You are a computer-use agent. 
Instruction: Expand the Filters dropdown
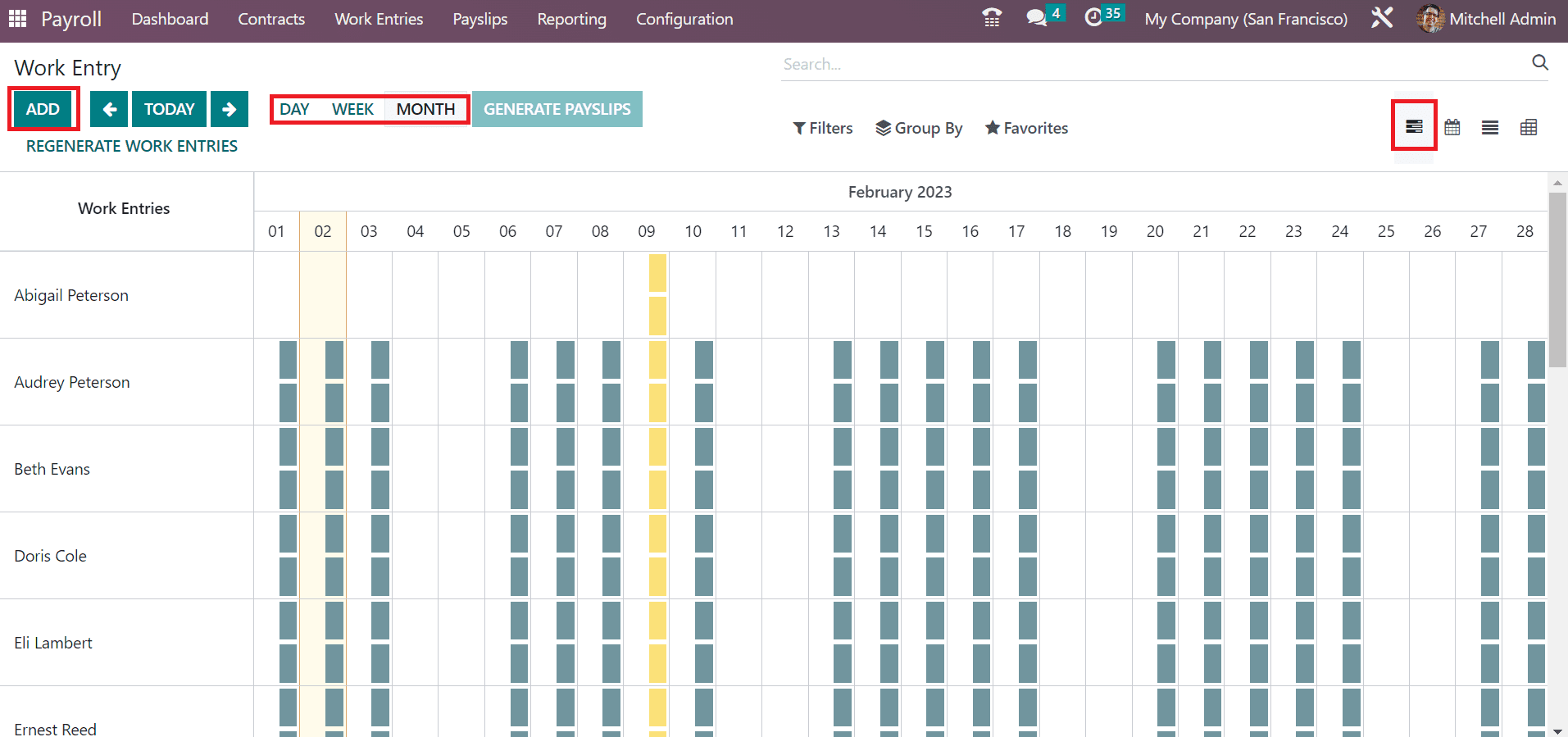[823, 128]
